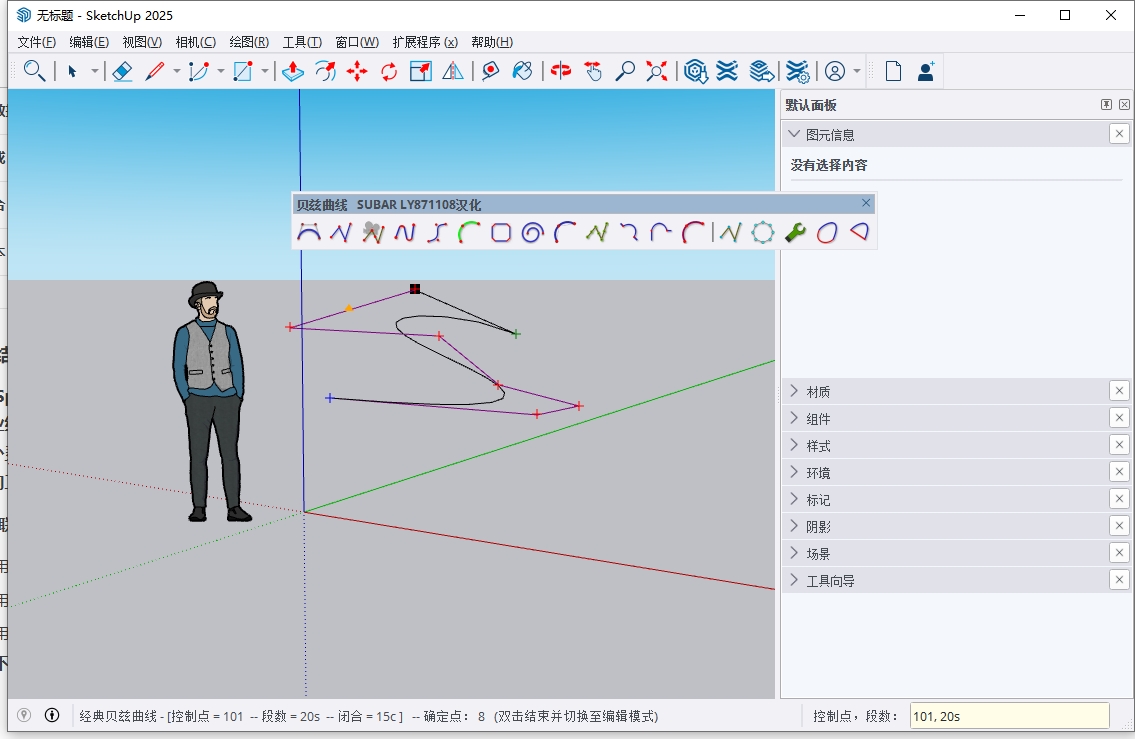This screenshot has height=739, width=1135.
Task: Open the 扩展程序(x) menu
Action: pyautogui.click(x=425, y=42)
